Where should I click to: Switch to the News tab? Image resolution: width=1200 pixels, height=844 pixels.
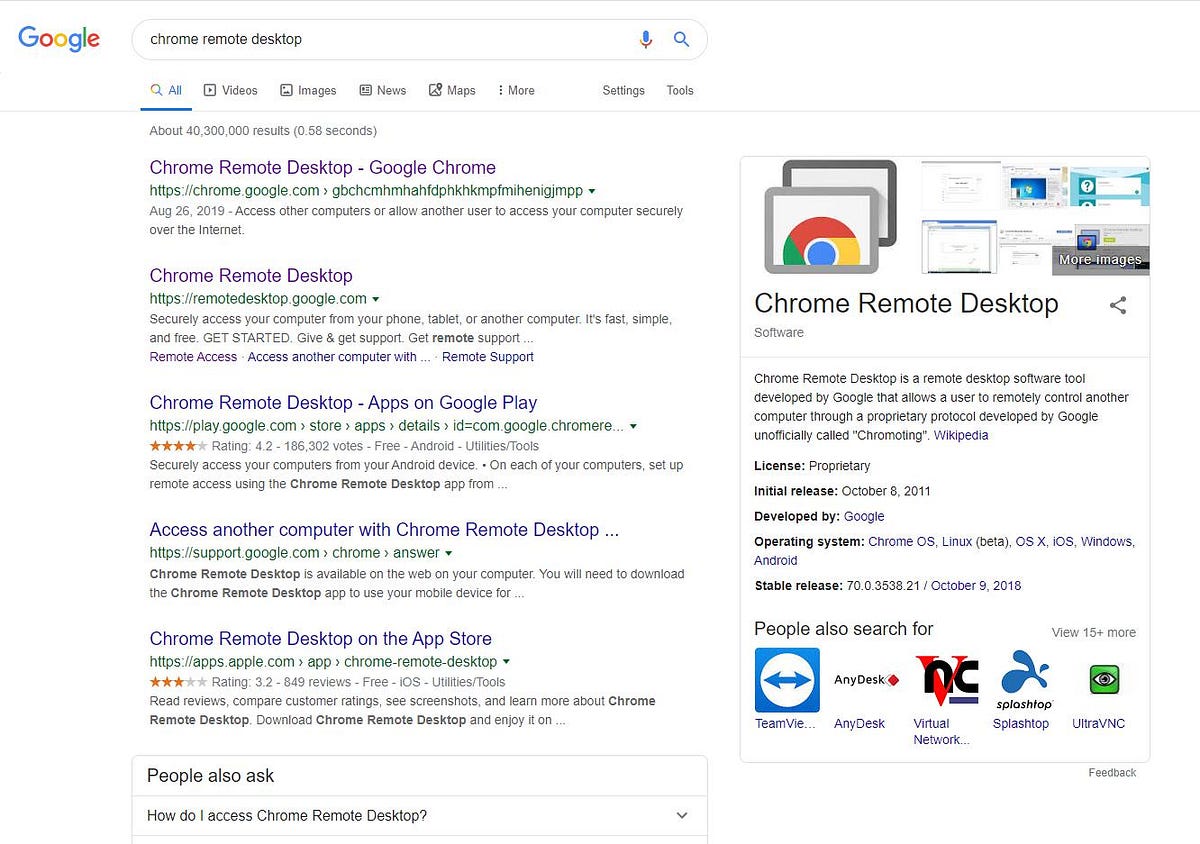click(383, 90)
